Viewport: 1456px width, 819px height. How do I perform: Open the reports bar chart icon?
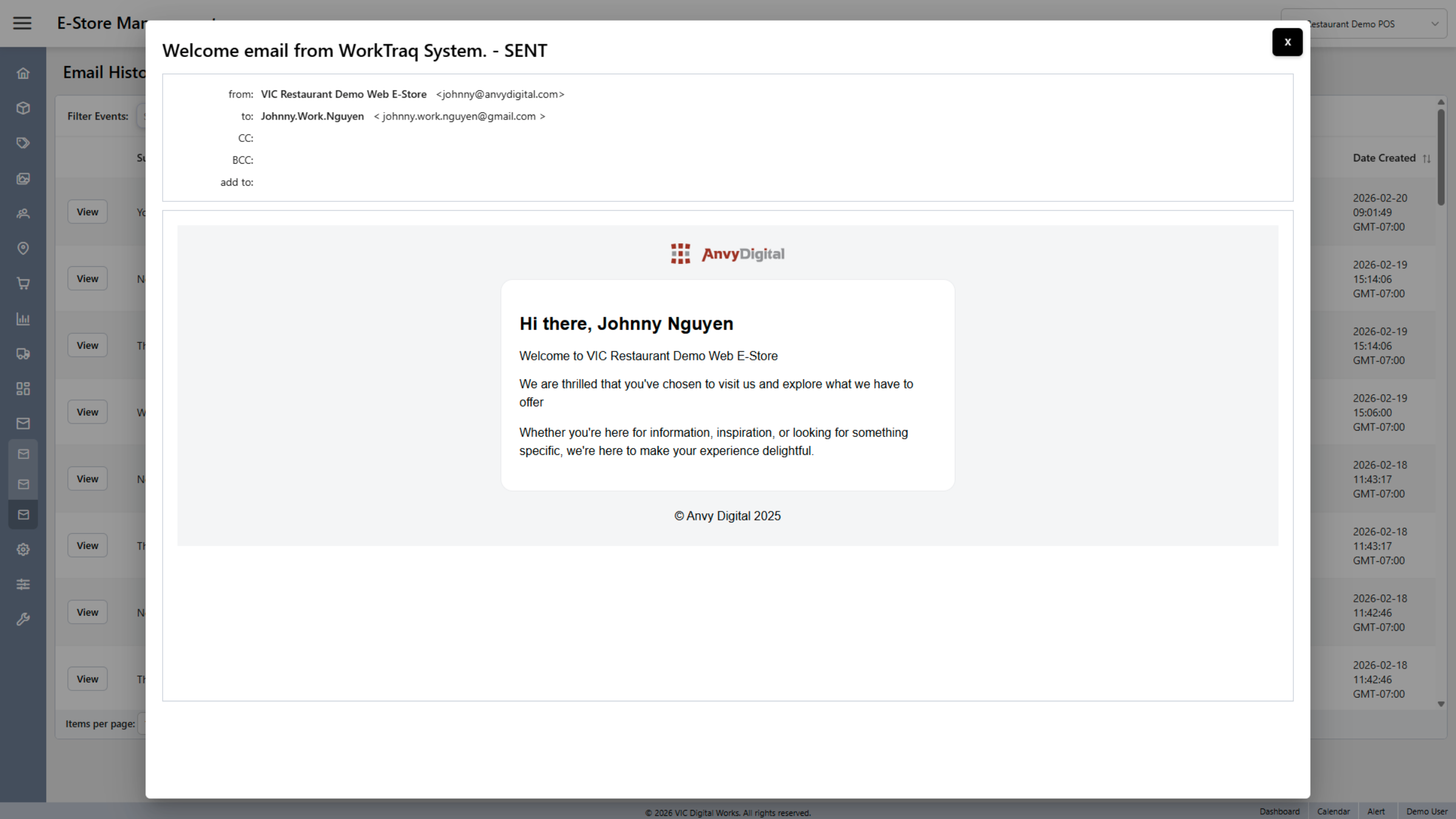point(23,319)
